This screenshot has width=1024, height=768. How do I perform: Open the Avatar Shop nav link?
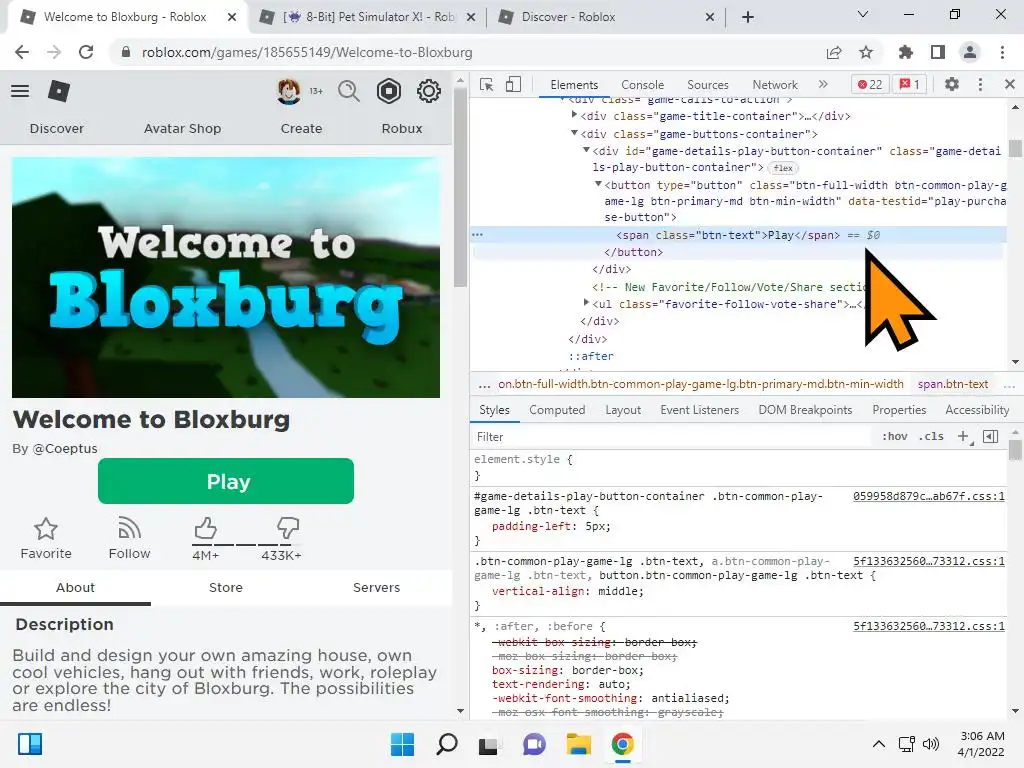click(x=182, y=129)
